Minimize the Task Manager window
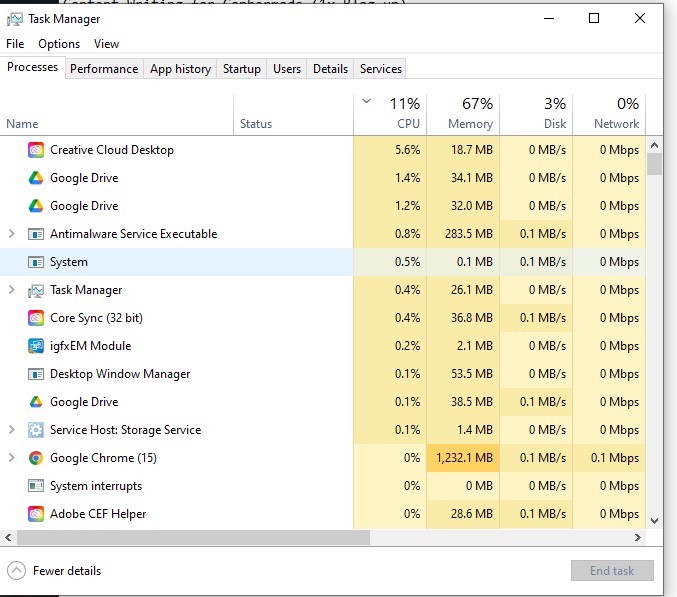 pyautogui.click(x=549, y=19)
